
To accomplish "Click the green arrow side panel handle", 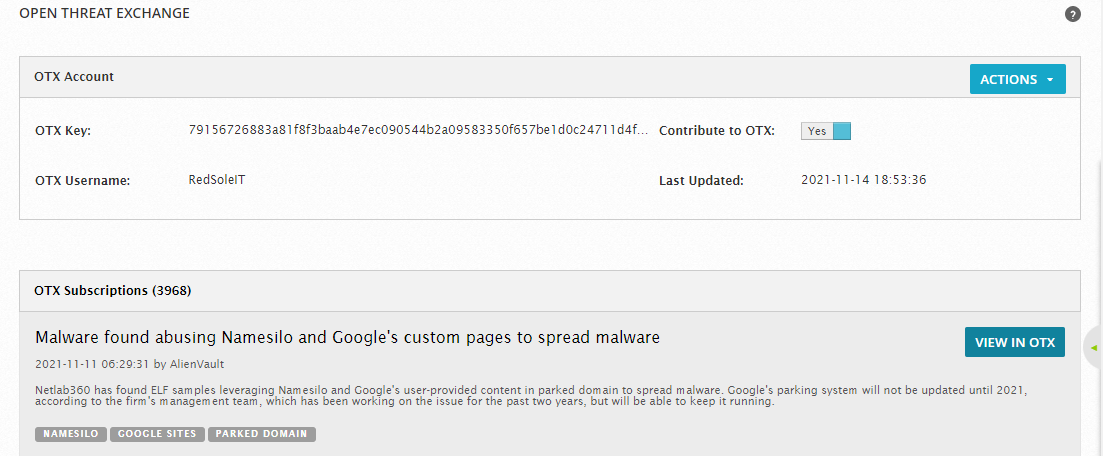I will pos(1094,348).
